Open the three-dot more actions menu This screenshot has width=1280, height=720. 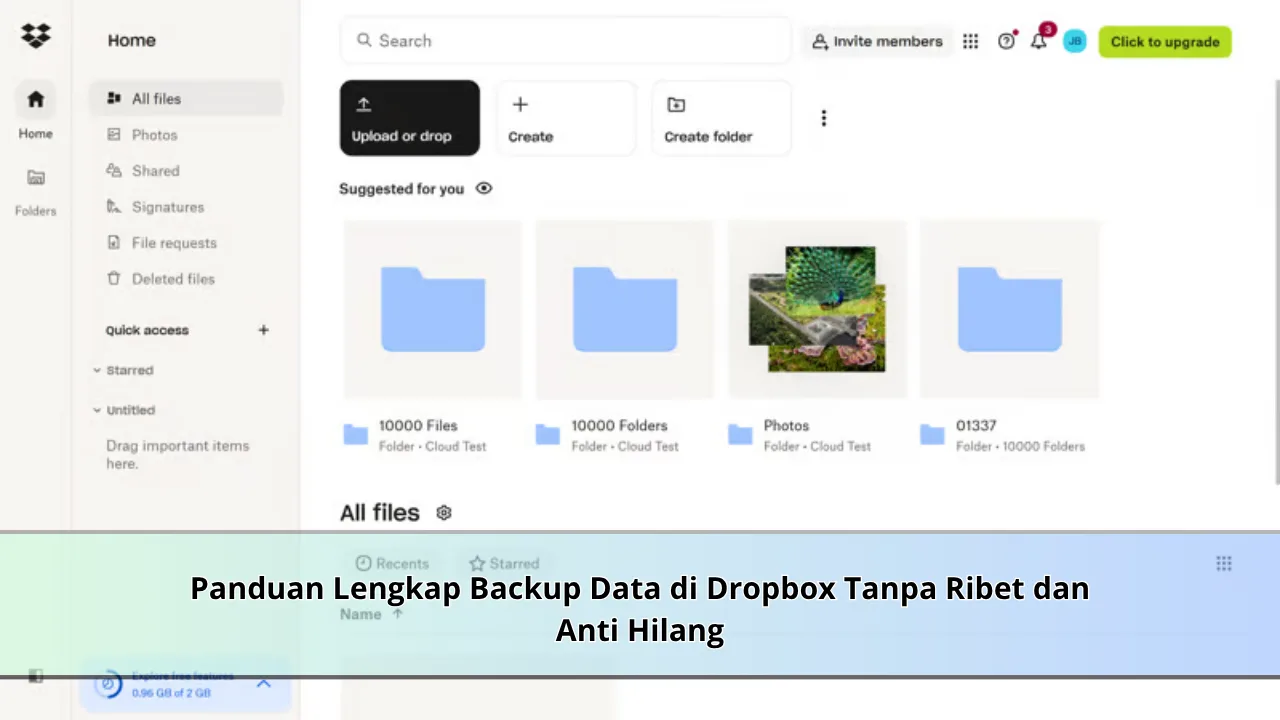click(x=824, y=118)
